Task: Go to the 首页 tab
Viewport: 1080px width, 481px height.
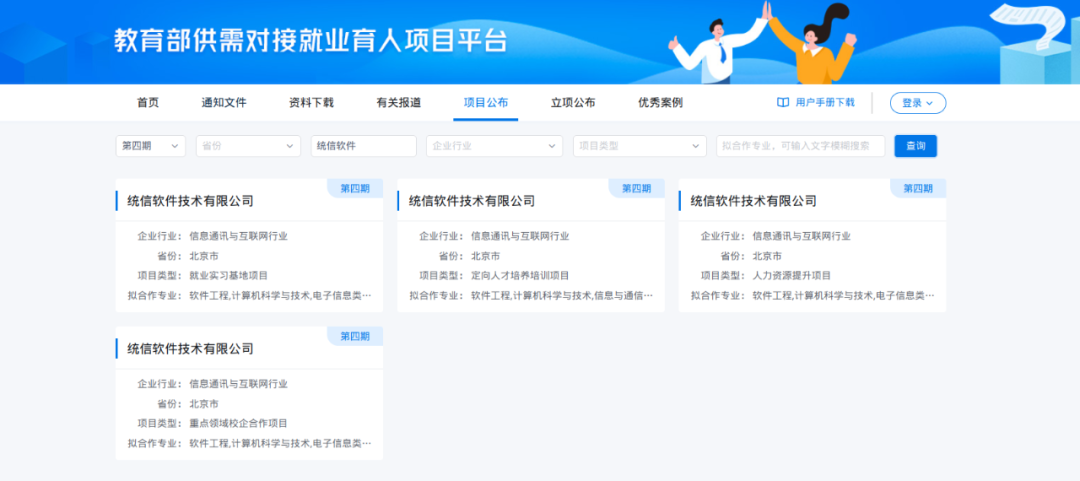Action: [x=147, y=103]
